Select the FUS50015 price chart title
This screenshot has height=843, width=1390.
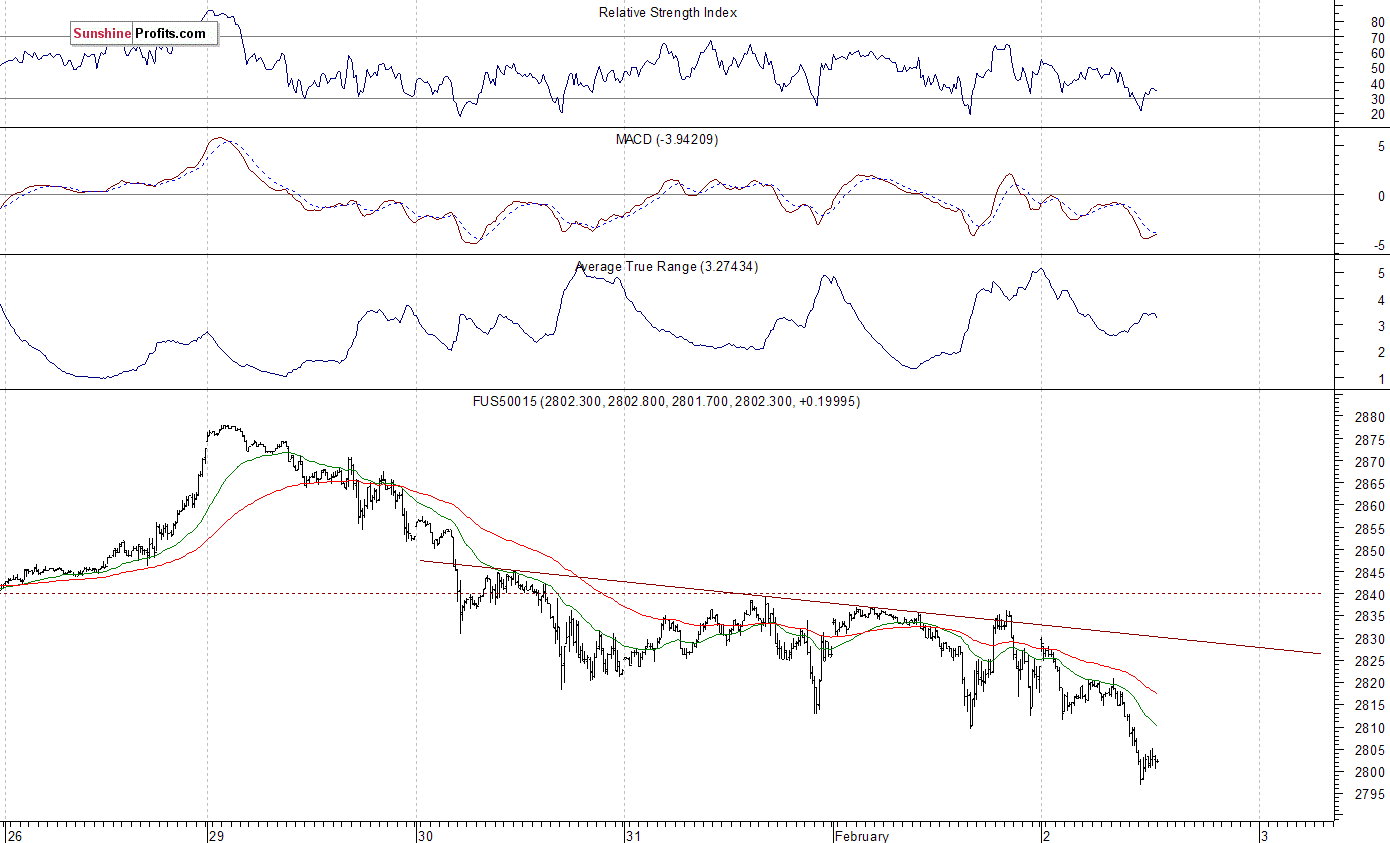point(667,401)
